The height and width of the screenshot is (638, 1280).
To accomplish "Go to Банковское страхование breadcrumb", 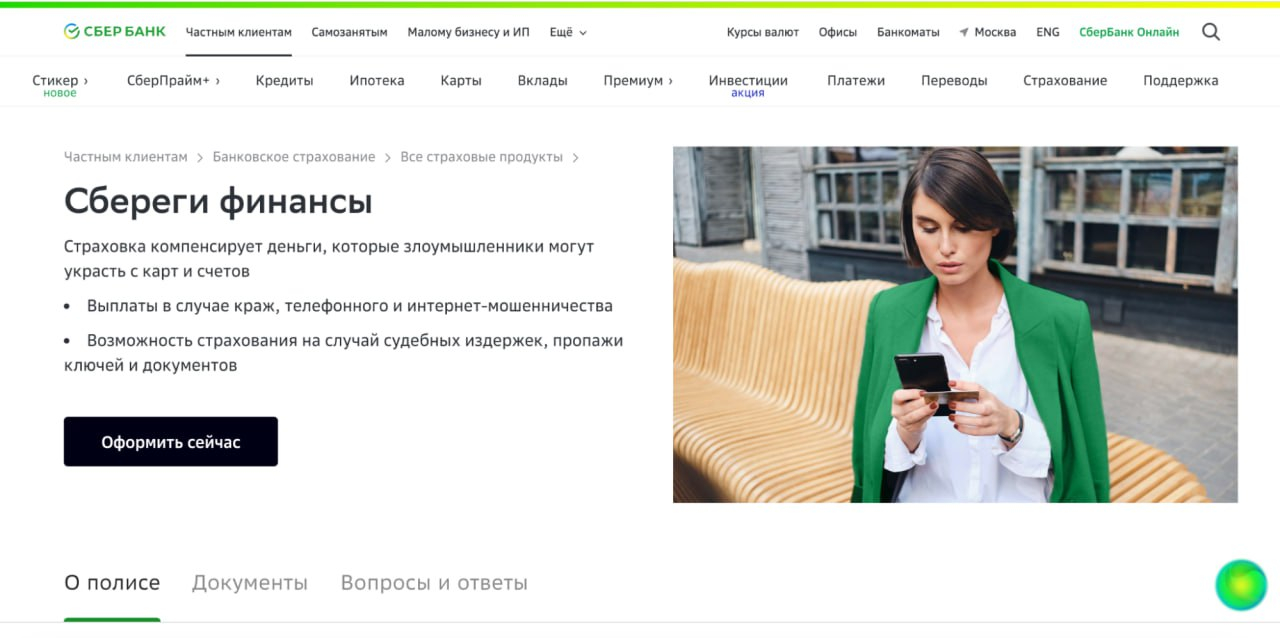I will [294, 157].
